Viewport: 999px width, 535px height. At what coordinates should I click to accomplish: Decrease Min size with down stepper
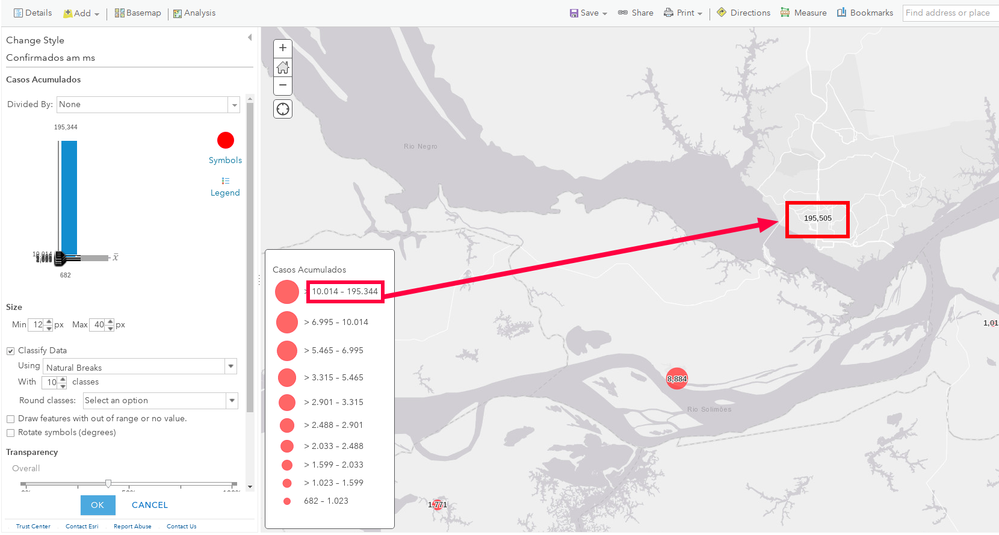[x=49, y=329]
